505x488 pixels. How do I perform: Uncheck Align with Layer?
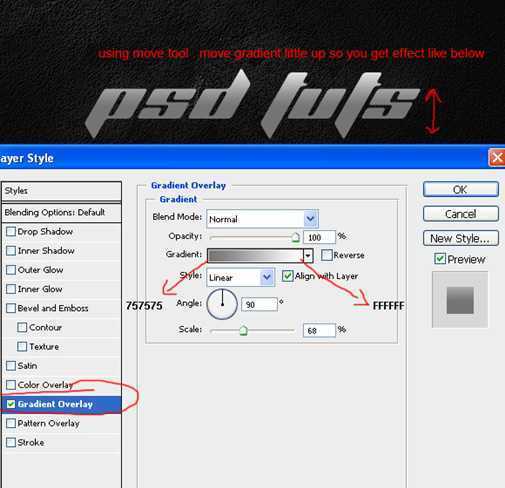click(x=287, y=276)
